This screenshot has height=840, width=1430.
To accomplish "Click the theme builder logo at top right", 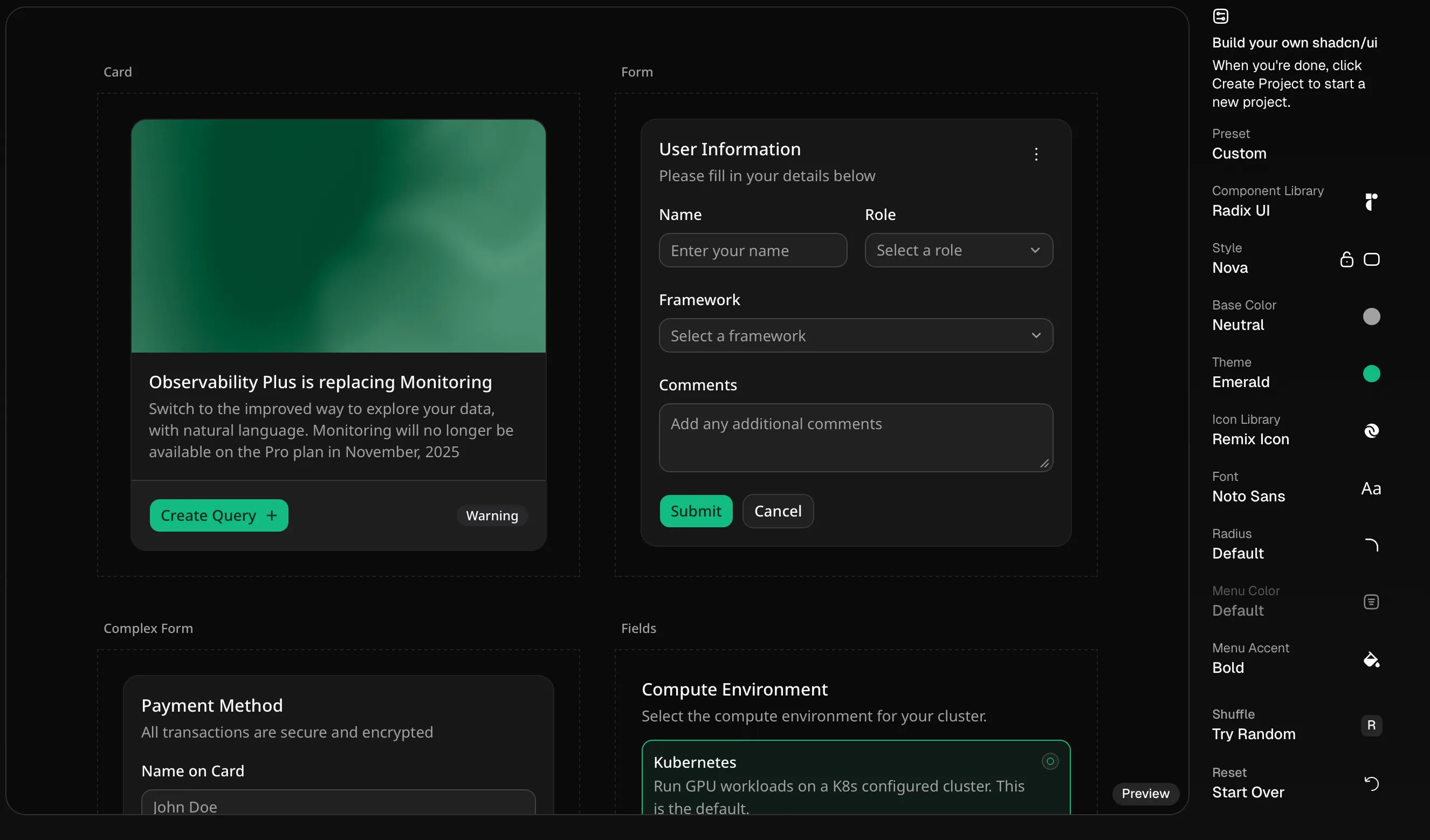I will 1221,16.
